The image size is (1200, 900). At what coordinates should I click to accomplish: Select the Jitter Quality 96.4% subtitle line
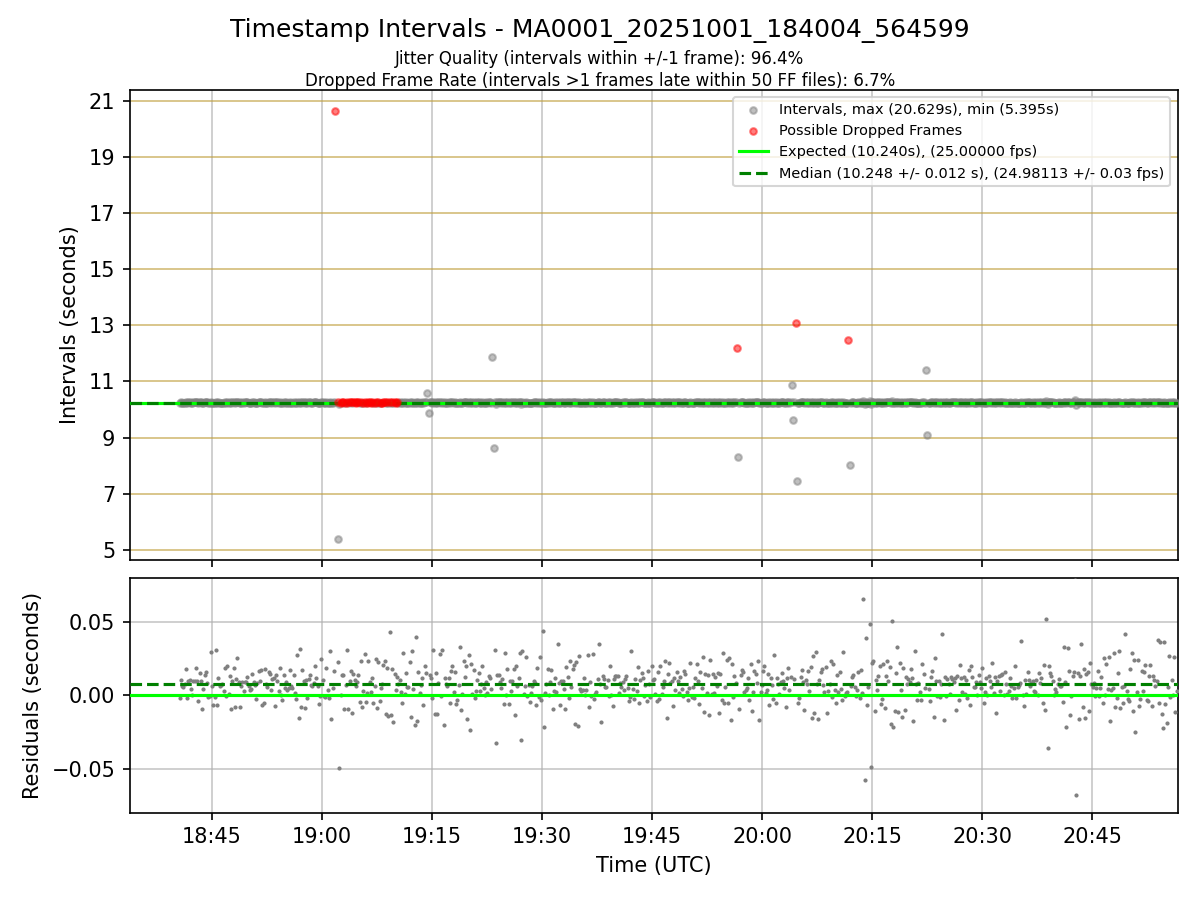point(599,58)
